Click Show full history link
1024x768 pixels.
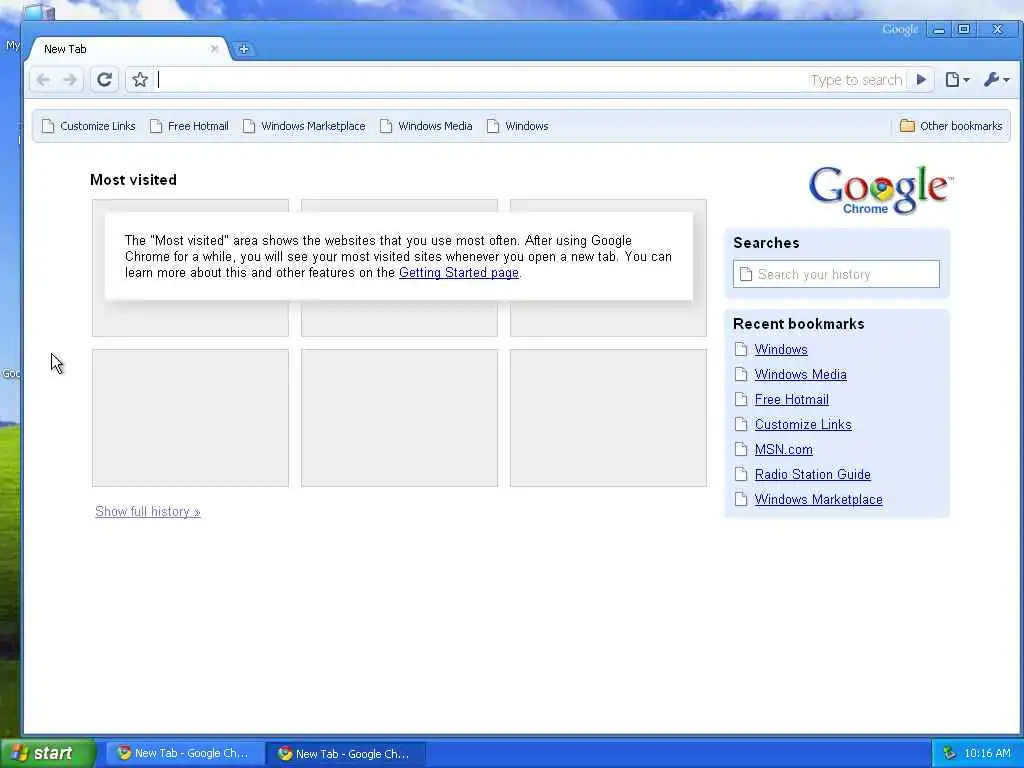pyautogui.click(x=148, y=511)
